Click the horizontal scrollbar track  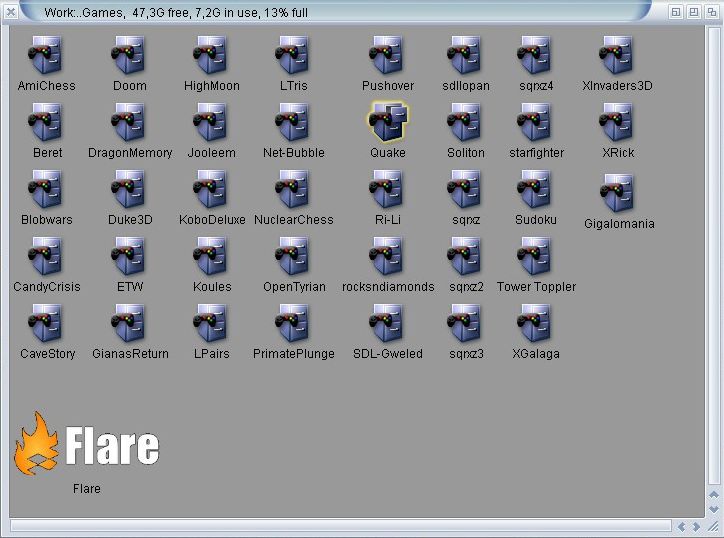click(341, 526)
